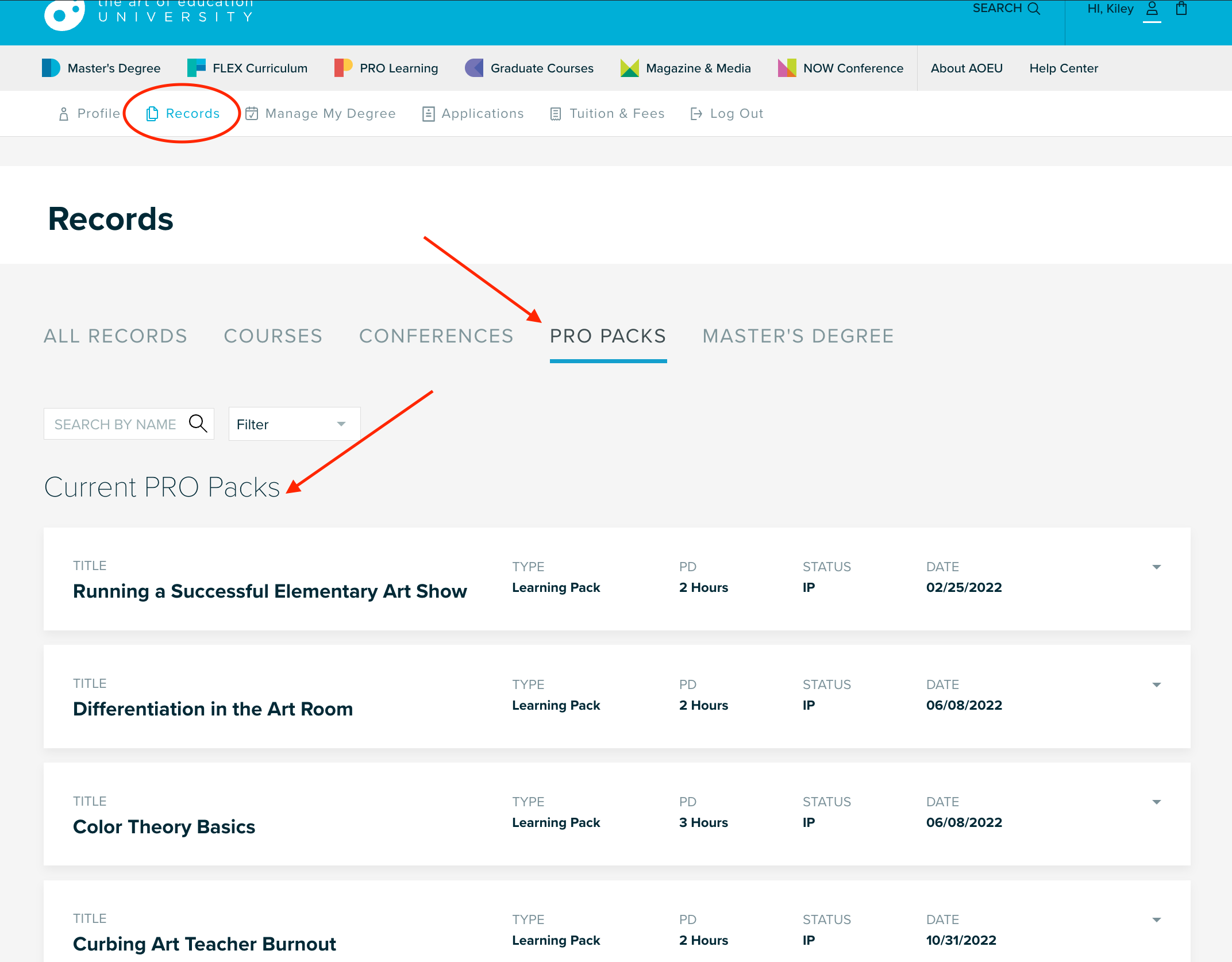Go to Profile section
This screenshot has width=1232, height=962.
coord(99,113)
